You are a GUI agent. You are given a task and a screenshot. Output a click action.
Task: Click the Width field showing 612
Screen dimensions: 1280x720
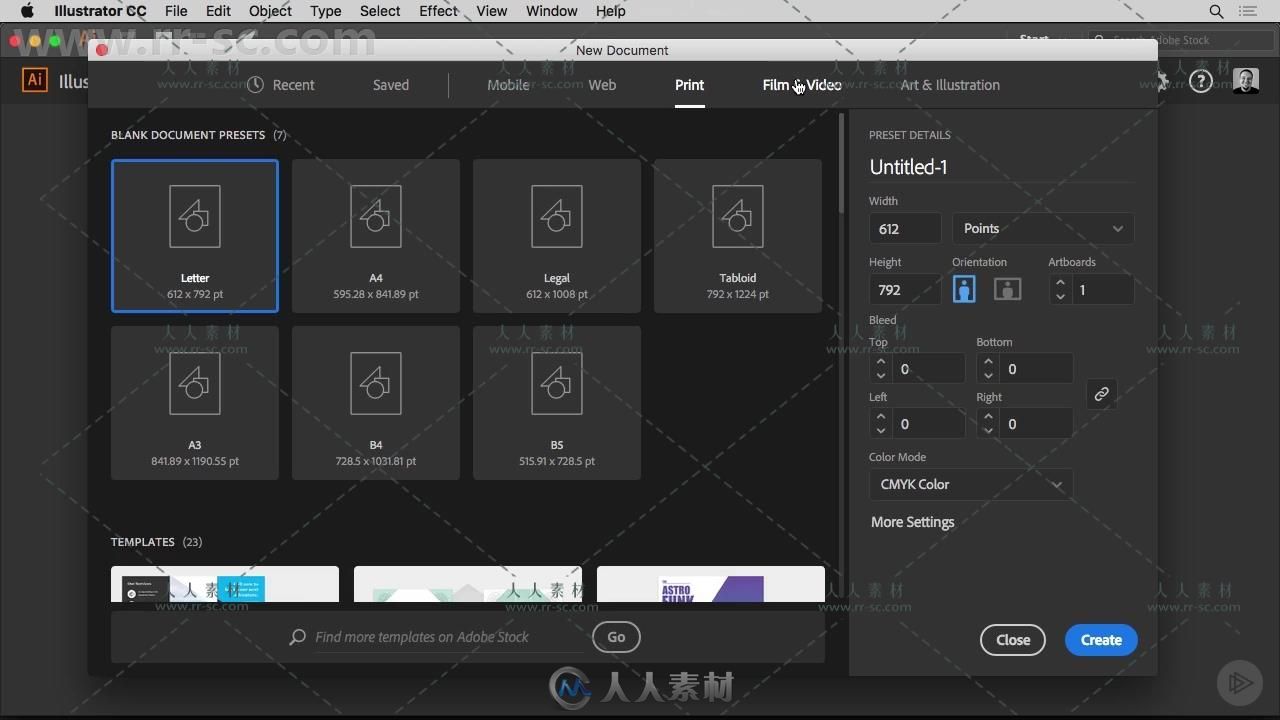905,228
